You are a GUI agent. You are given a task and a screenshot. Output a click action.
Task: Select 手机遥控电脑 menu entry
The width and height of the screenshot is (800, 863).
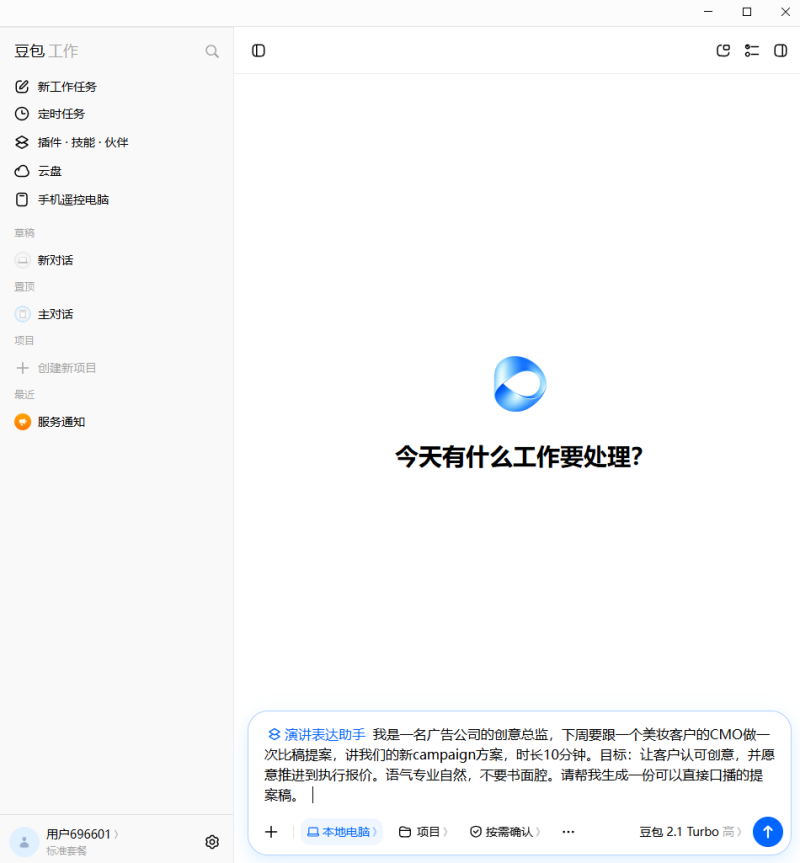pyautogui.click(x=73, y=199)
